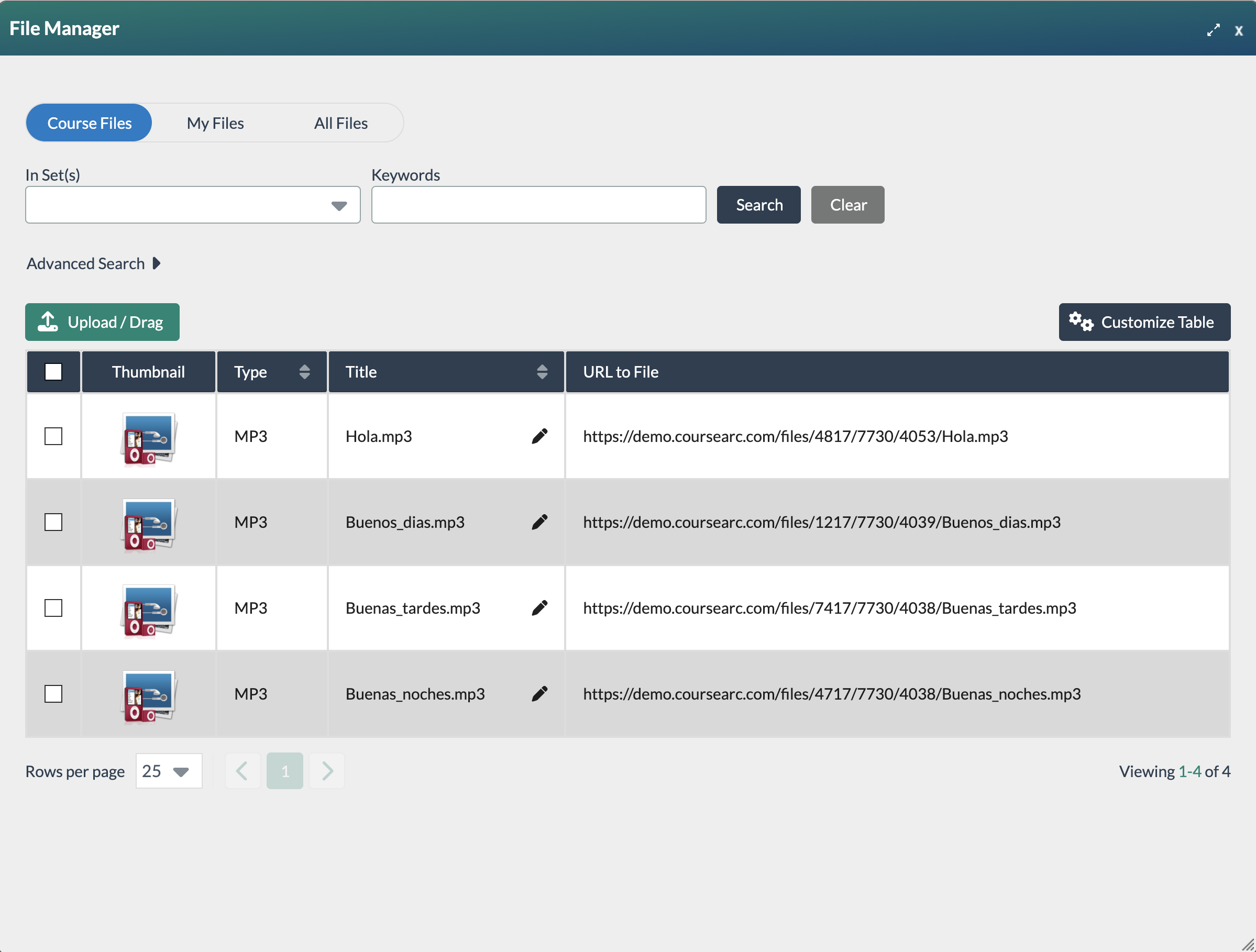Open the In Set(s) dropdown
1256x952 pixels.
[193, 205]
